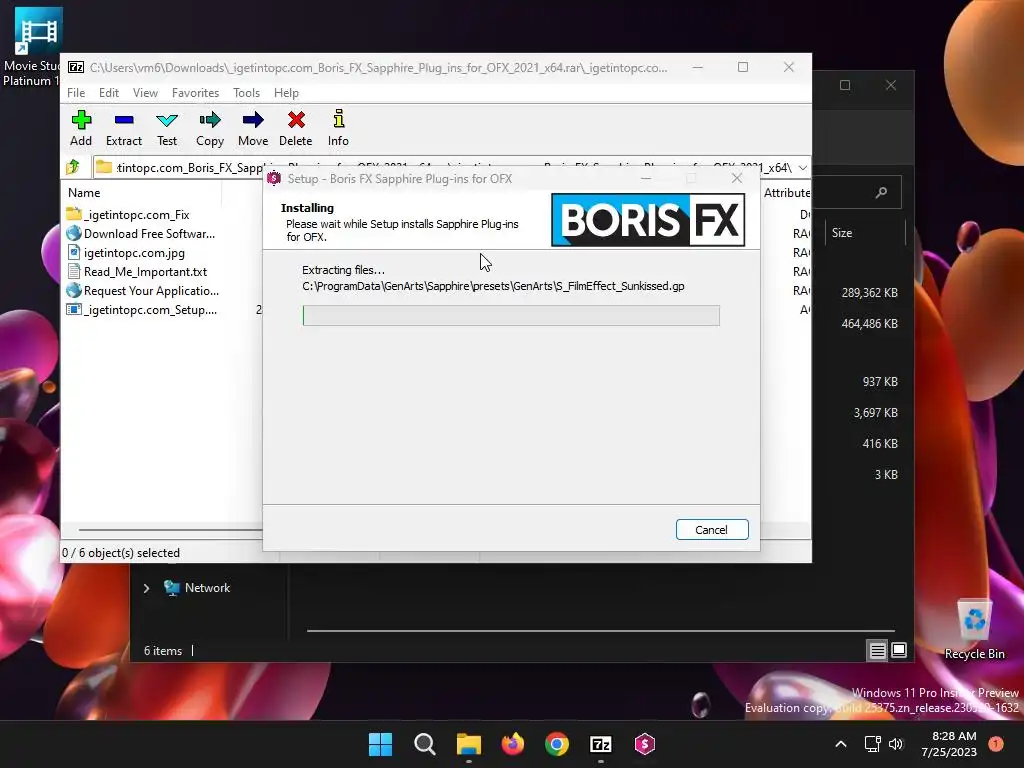The width and height of the screenshot is (1024, 768).
Task: Click the Size column in File Explorer
Action: tap(842, 233)
